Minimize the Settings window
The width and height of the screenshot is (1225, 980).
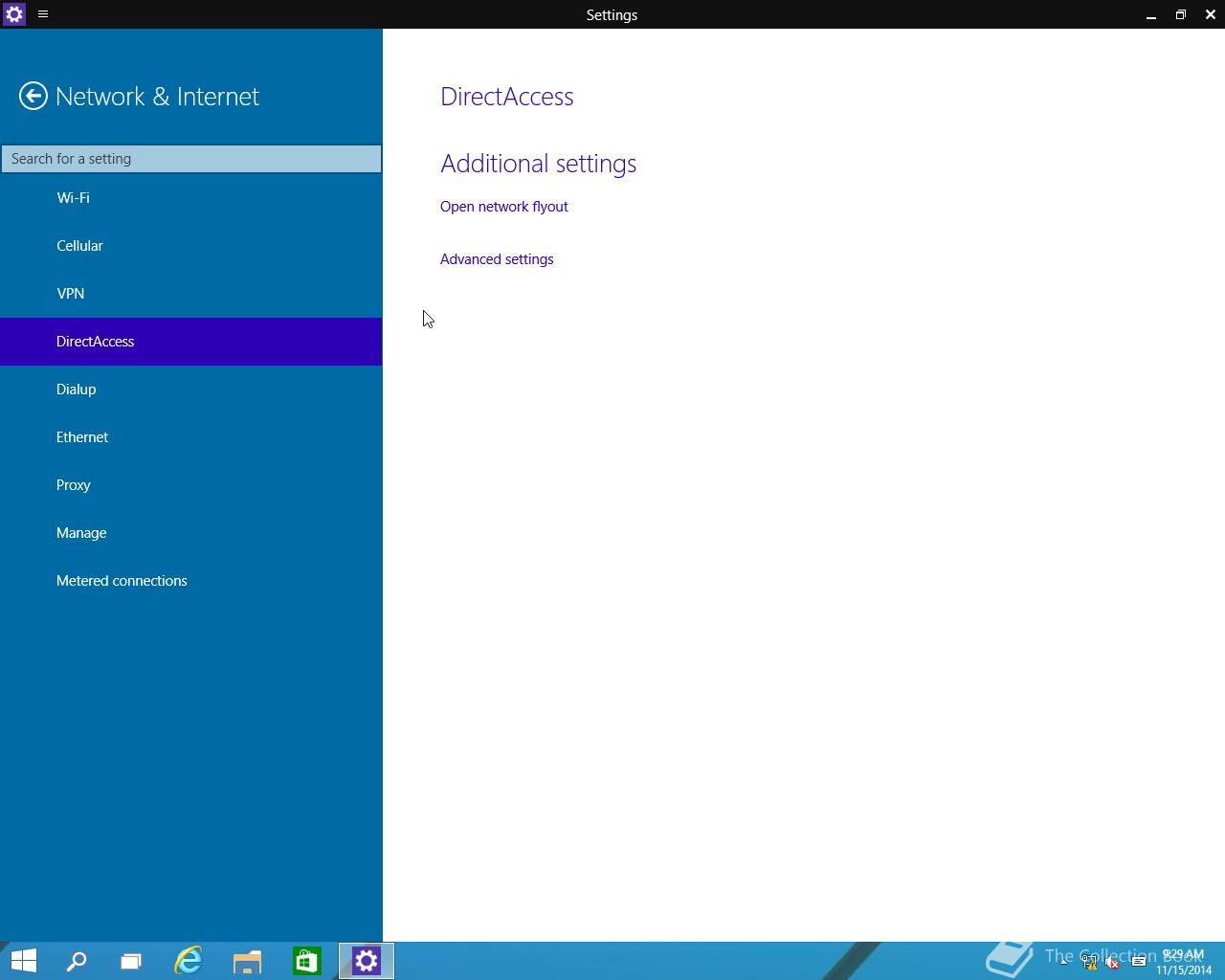(1151, 14)
